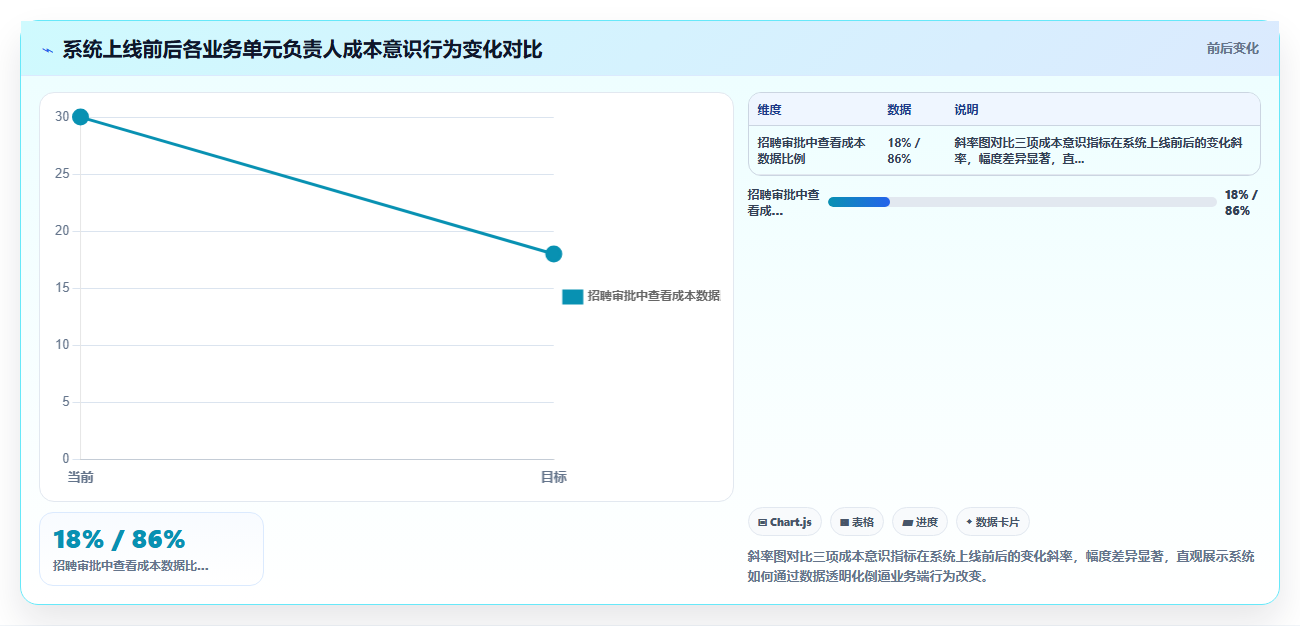Click the icon in the Chart.js chip
The image size is (1300, 626).
click(x=763, y=522)
